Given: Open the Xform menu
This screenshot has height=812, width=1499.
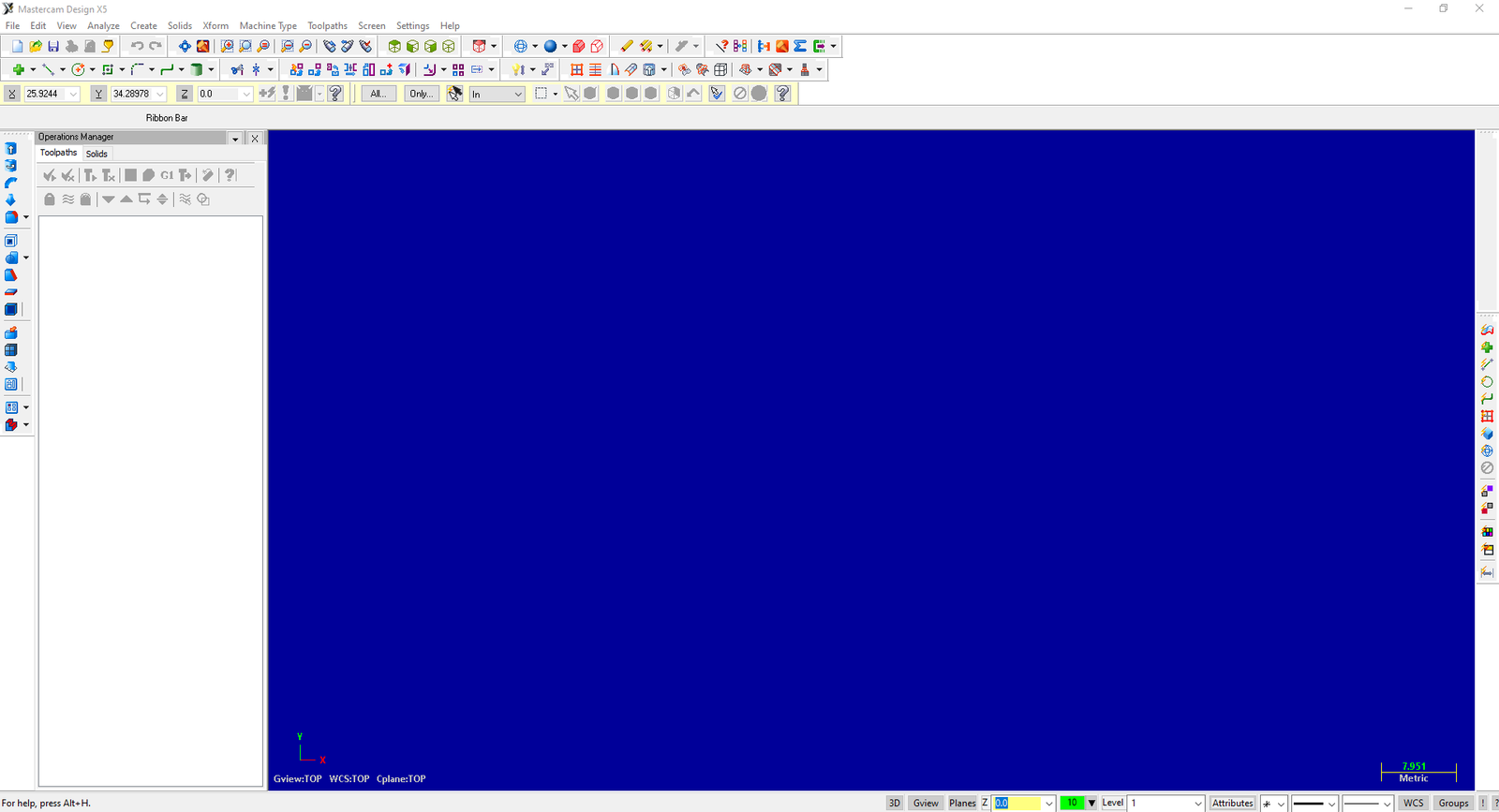Looking at the screenshot, I should [x=215, y=25].
